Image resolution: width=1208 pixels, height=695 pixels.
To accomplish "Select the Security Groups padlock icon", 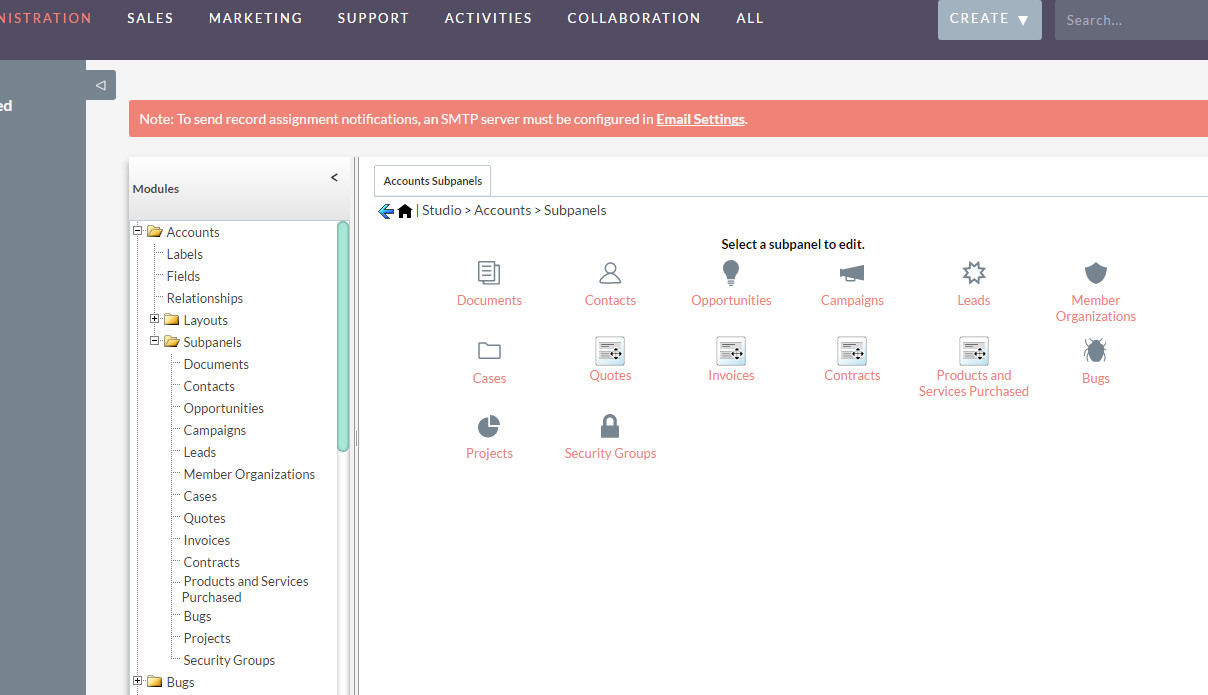I will (610, 427).
